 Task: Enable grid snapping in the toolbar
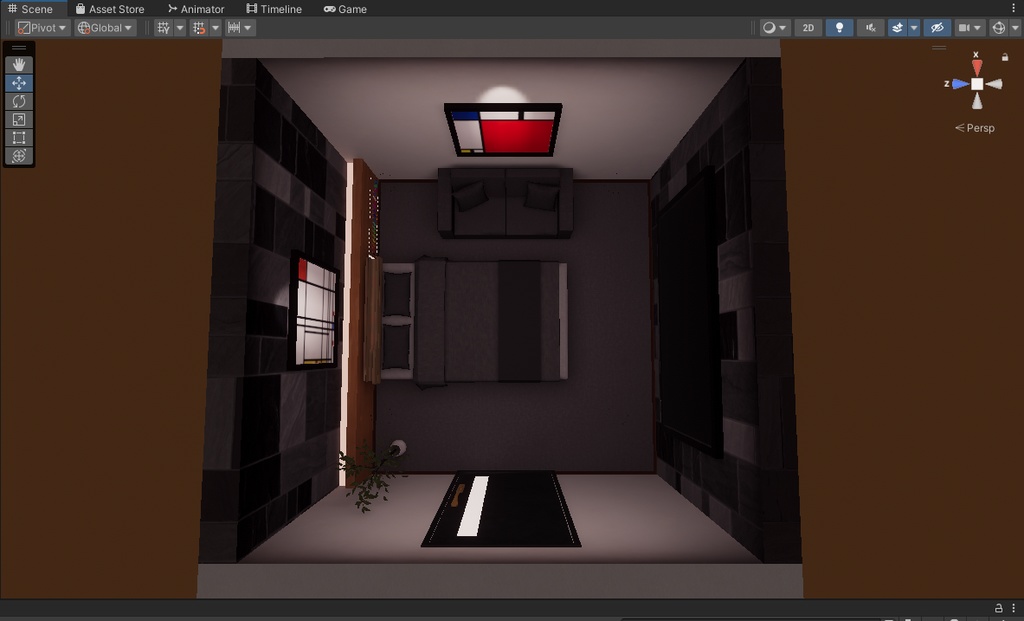199,27
